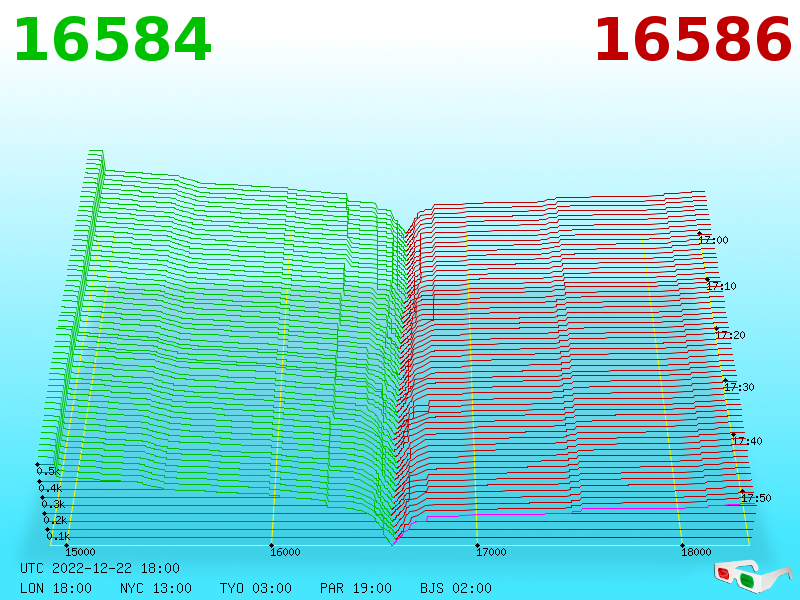Click the green bid price 16584
Viewport: 800px width, 600px height.
click(112, 40)
